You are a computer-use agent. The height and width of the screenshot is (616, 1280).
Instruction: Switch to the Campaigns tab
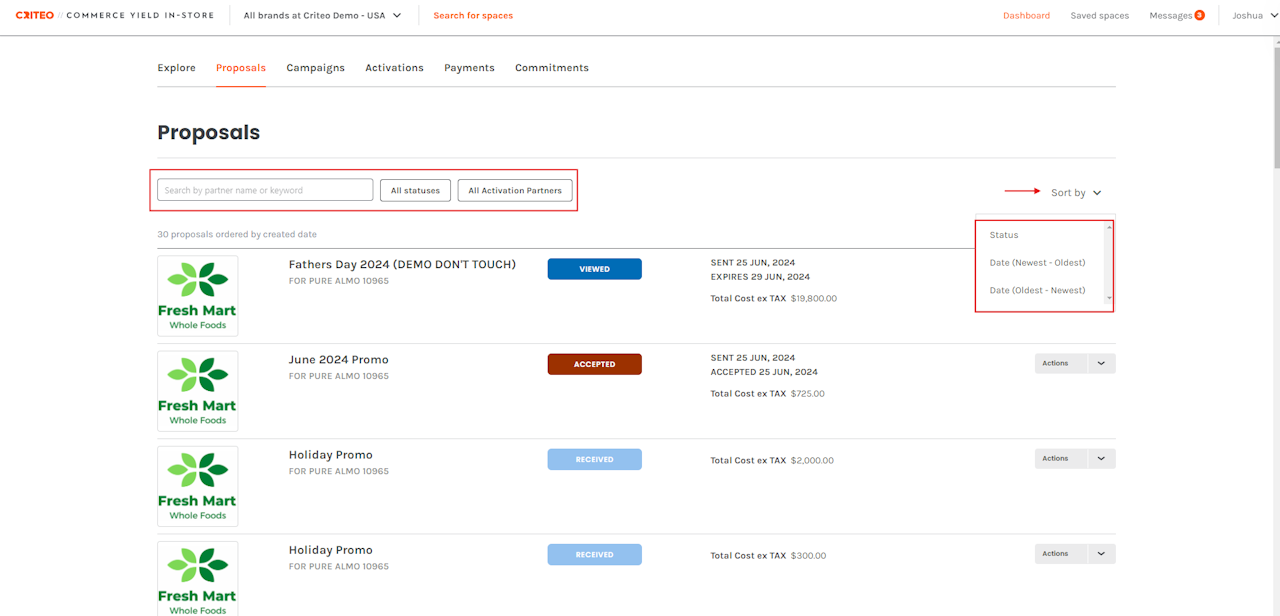click(x=315, y=68)
